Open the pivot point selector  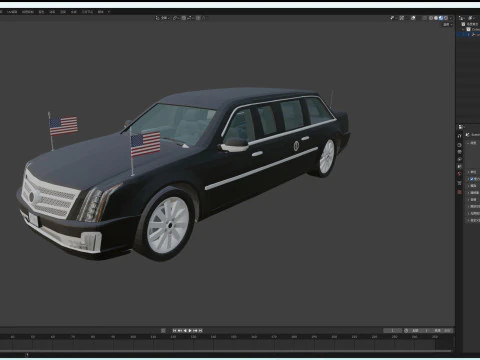click(x=176, y=18)
